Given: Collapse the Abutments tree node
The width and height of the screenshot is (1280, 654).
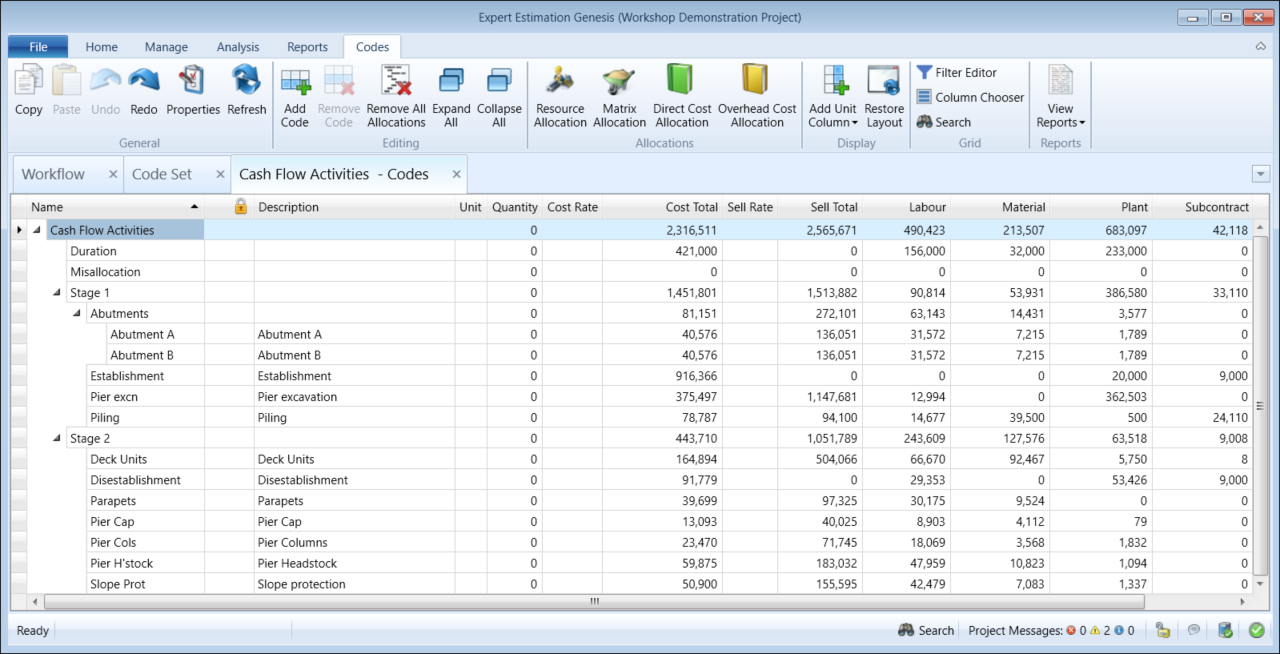Looking at the screenshot, I should click(77, 314).
